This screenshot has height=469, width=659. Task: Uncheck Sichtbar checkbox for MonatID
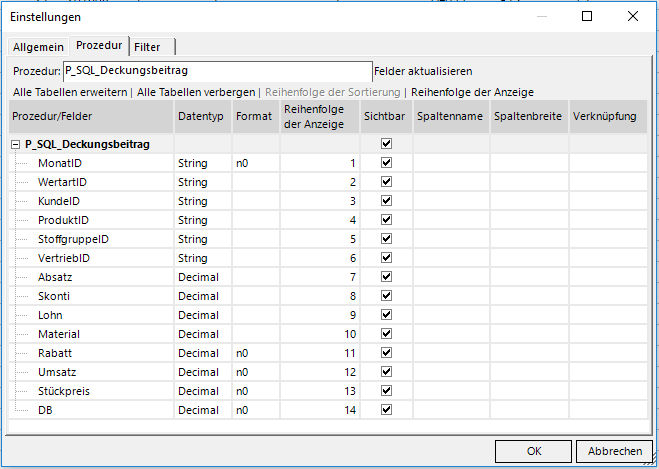point(386,163)
